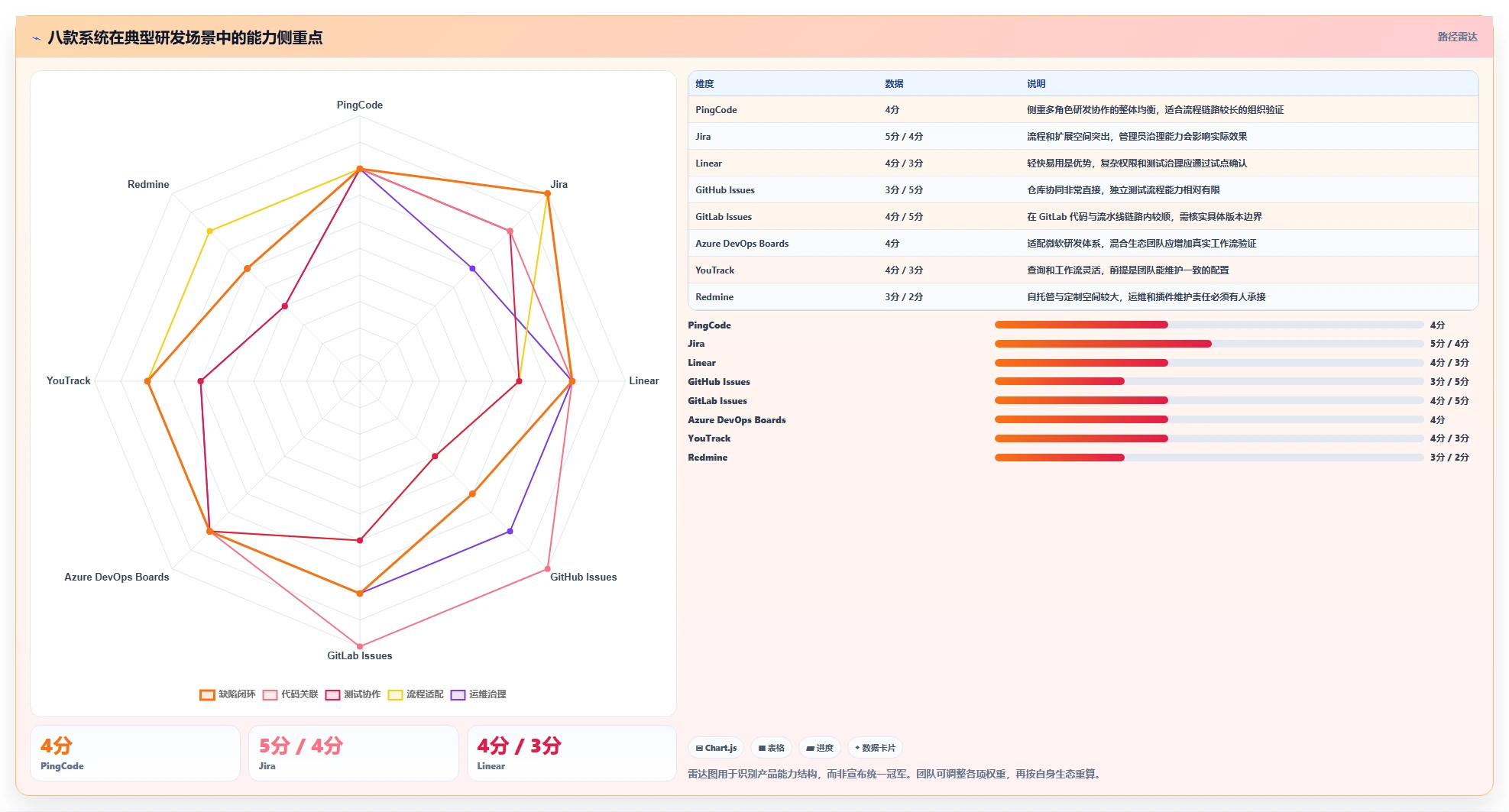The image size is (1509, 812).
Task: Click the 维度 column header
Action: (704, 84)
